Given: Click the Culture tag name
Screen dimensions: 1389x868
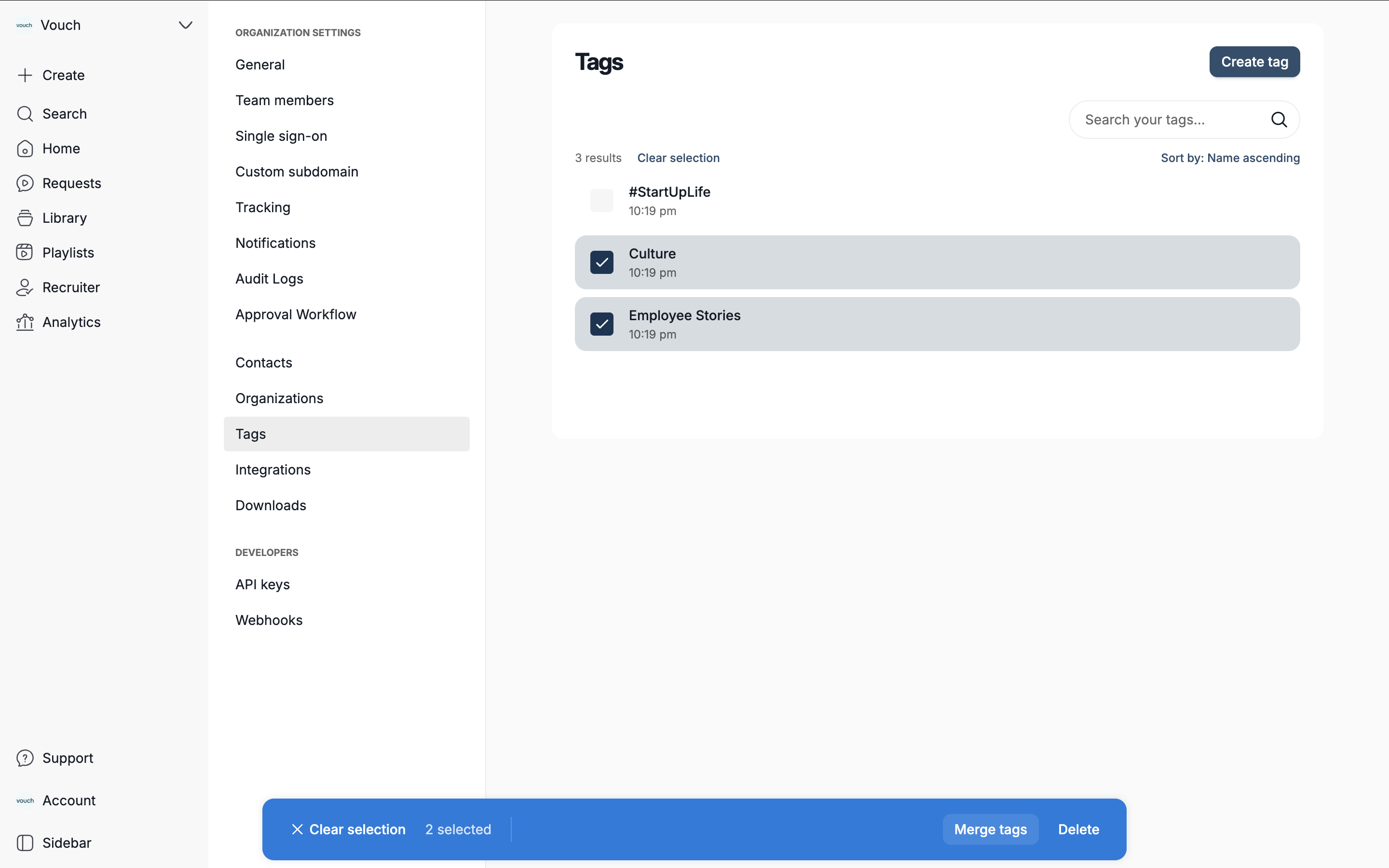Looking at the screenshot, I should point(652,254).
